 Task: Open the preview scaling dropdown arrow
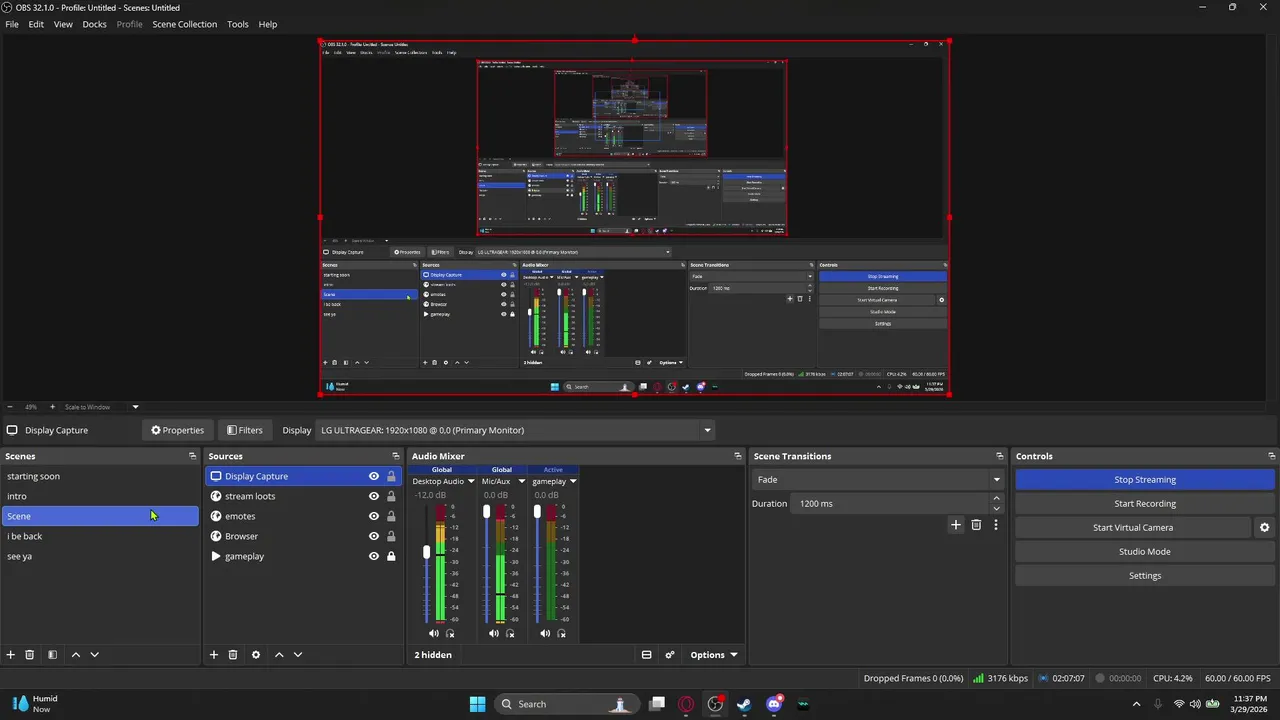pos(135,407)
